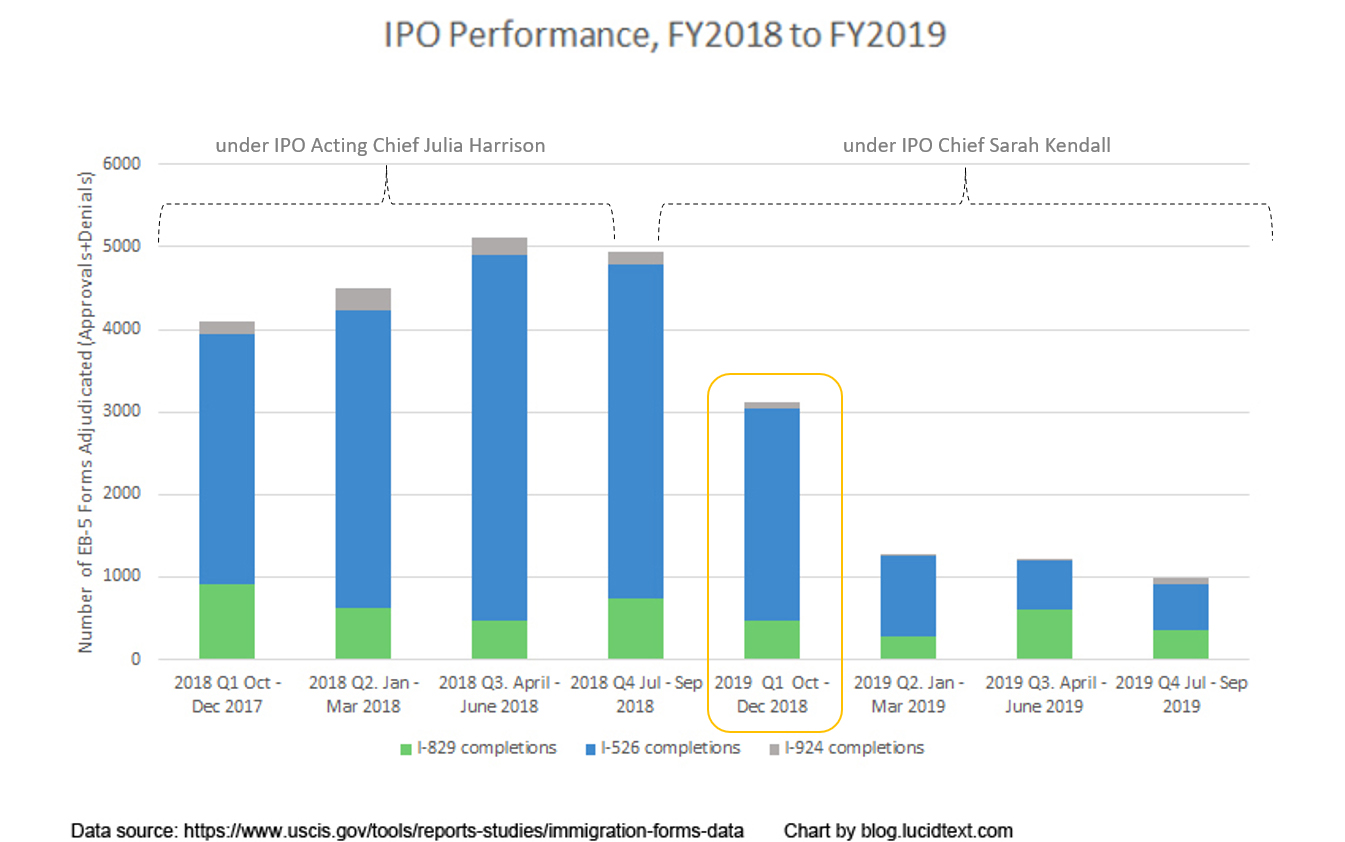Select the 2019 Q4 Jul - Sep axis label

tap(1181, 694)
